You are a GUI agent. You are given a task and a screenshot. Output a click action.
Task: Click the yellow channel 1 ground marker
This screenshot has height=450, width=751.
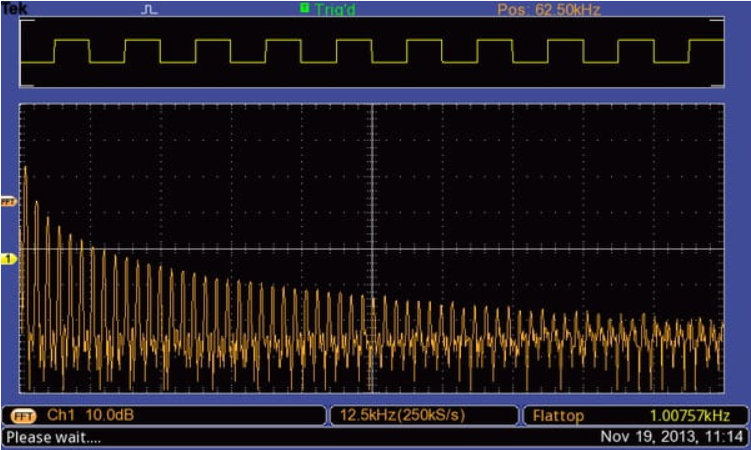point(8,259)
